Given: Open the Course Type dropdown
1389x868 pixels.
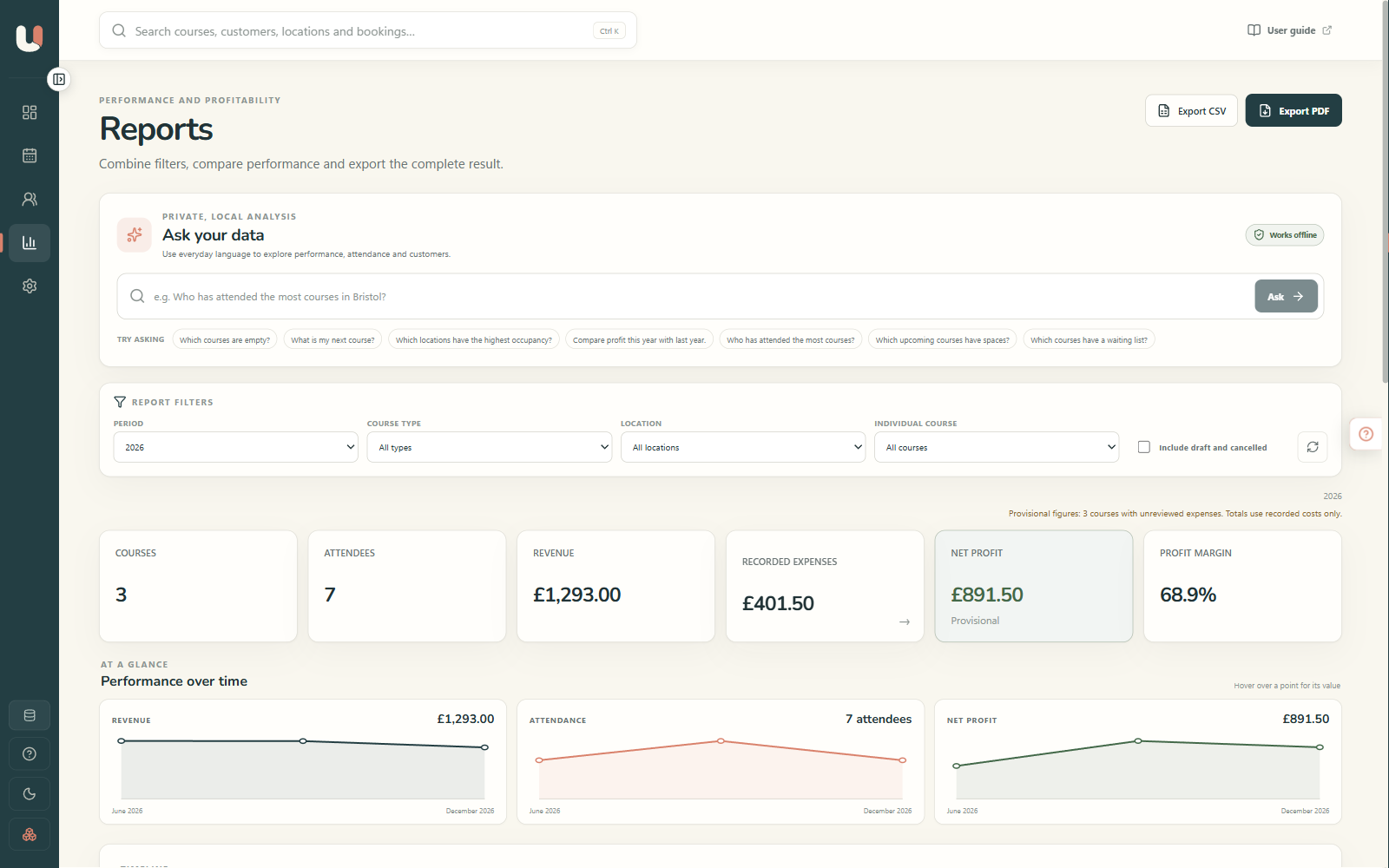Looking at the screenshot, I should click(490, 447).
